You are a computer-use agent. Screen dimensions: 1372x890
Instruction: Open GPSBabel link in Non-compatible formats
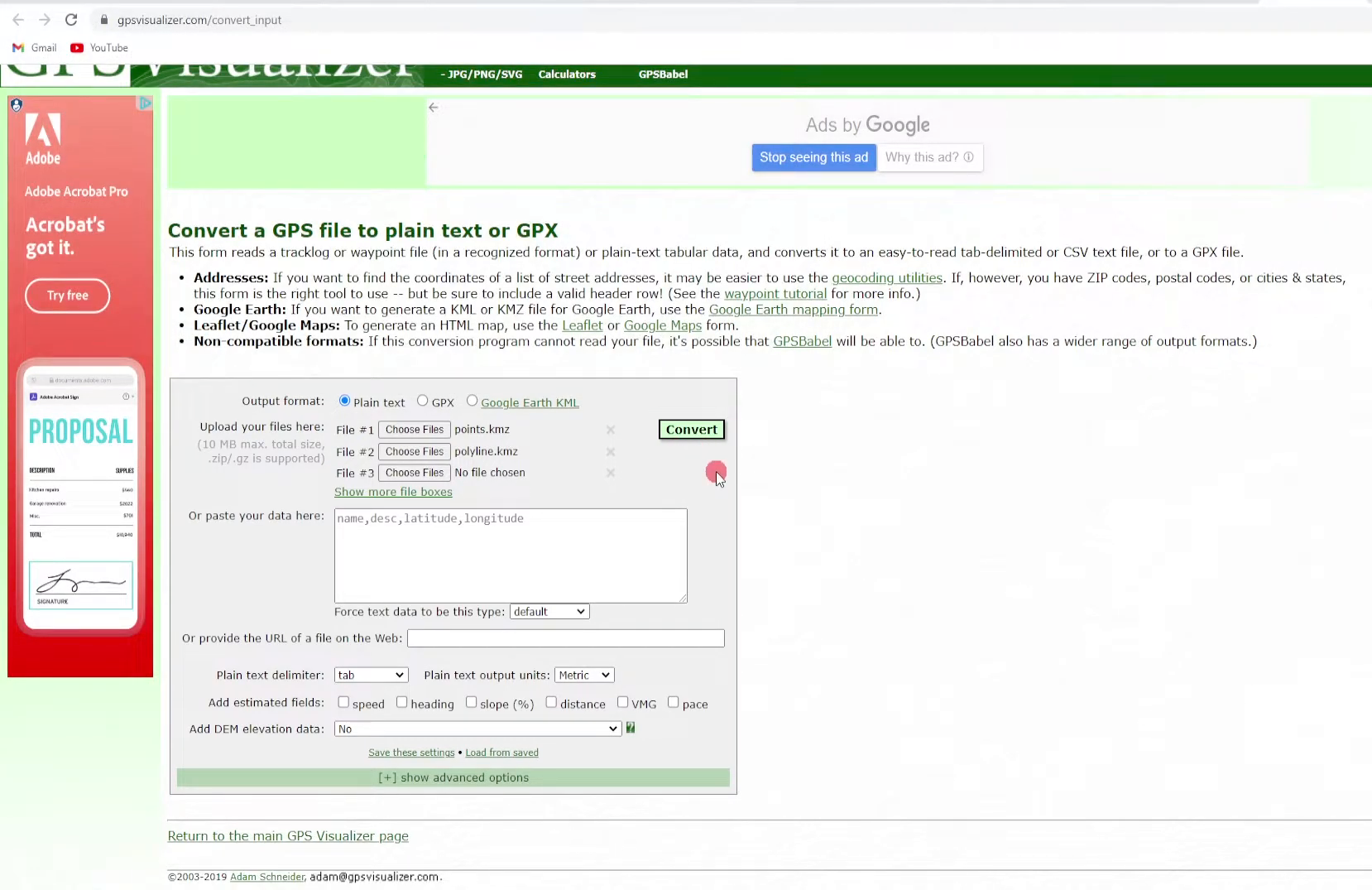coord(802,341)
